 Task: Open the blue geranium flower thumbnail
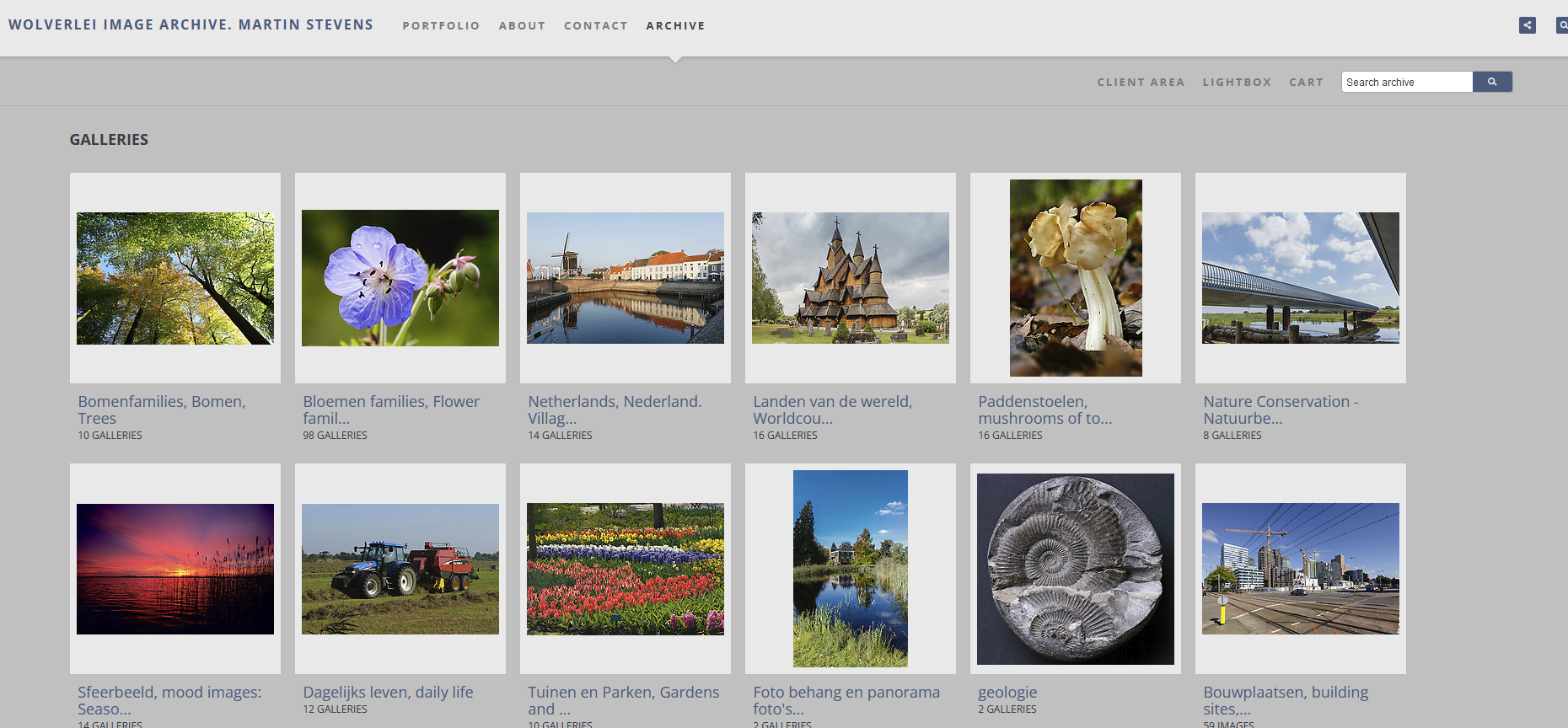pyautogui.click(x=400, y=278)
